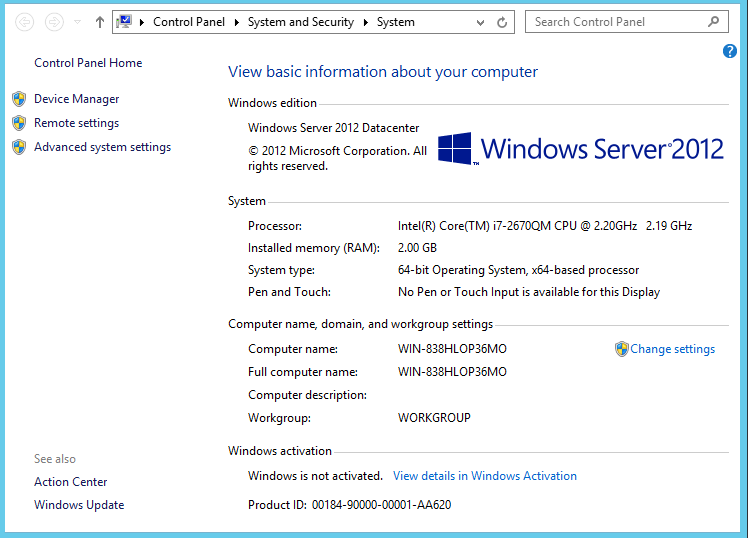750x538 pixels.
Task: Expand arrow after Control Panel breadcrumb
Action: [x=236, y=22]
